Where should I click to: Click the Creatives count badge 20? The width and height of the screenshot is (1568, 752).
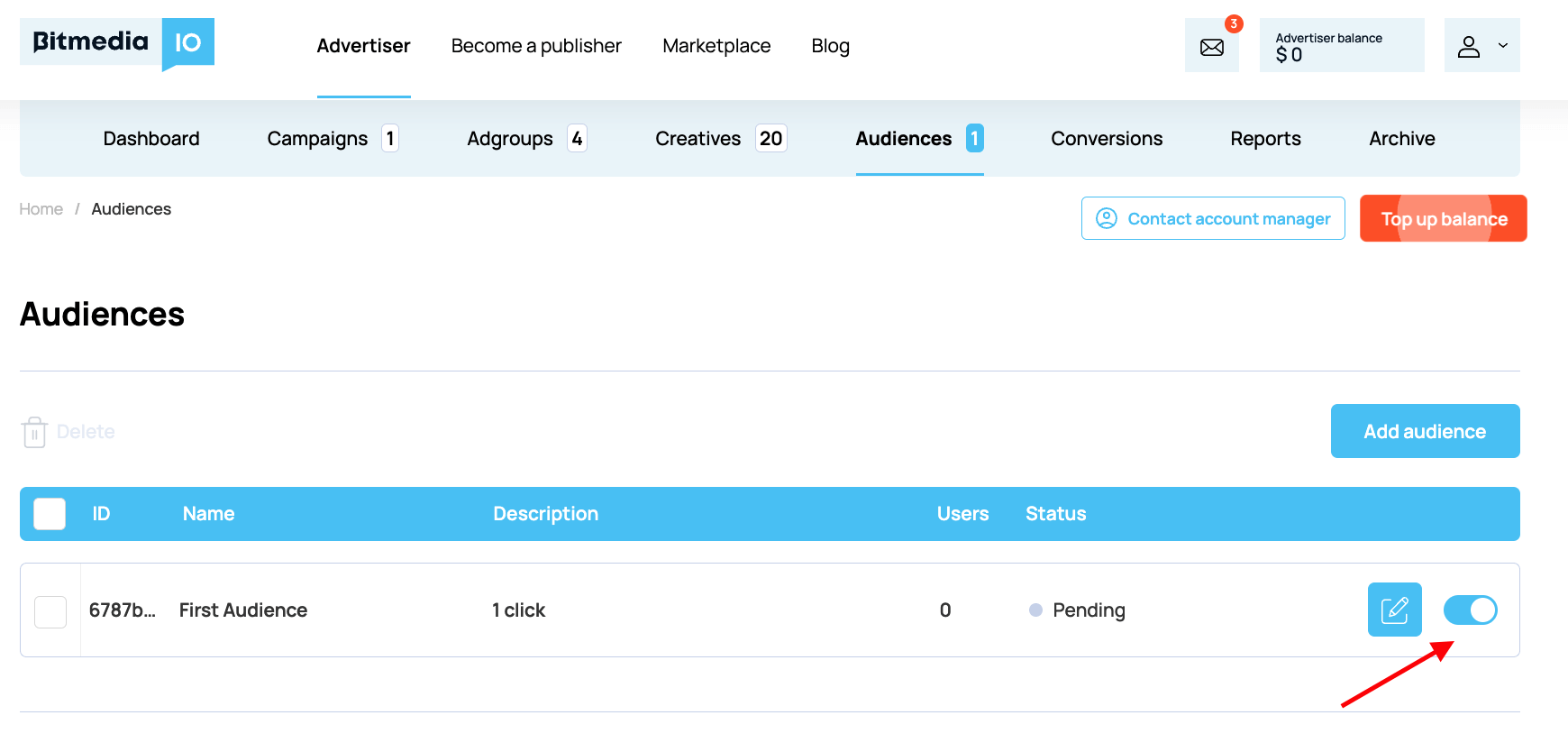tap(771, 139)
